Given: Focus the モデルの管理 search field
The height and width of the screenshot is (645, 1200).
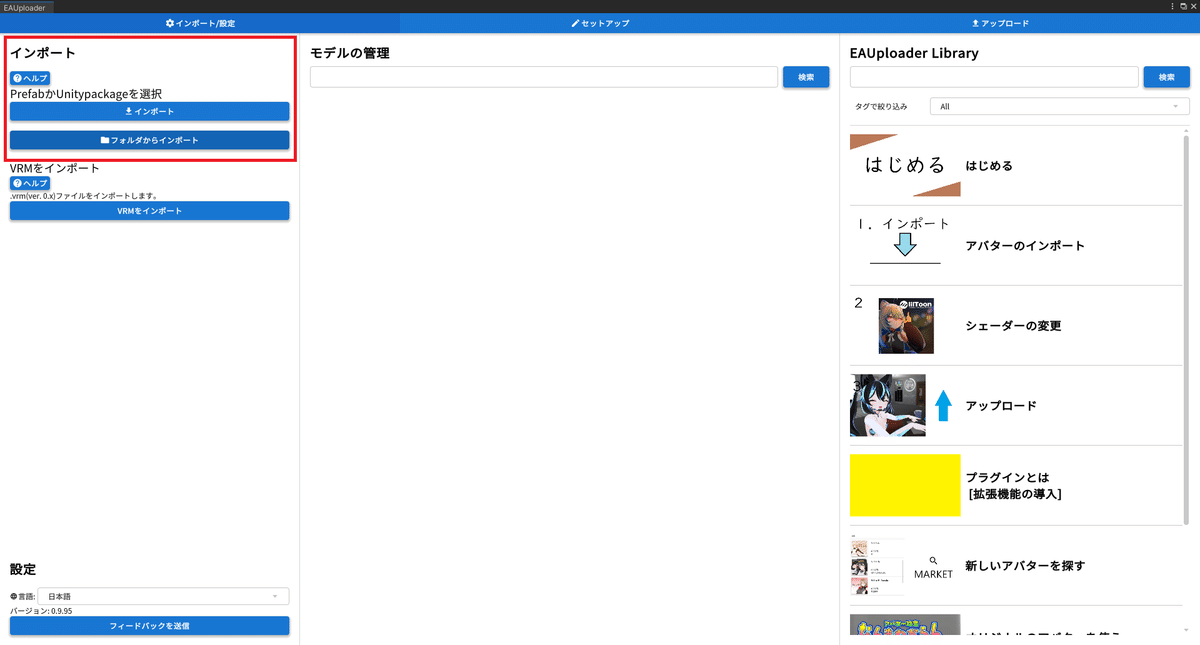Looking at the screenshot, I should (543, 77).
